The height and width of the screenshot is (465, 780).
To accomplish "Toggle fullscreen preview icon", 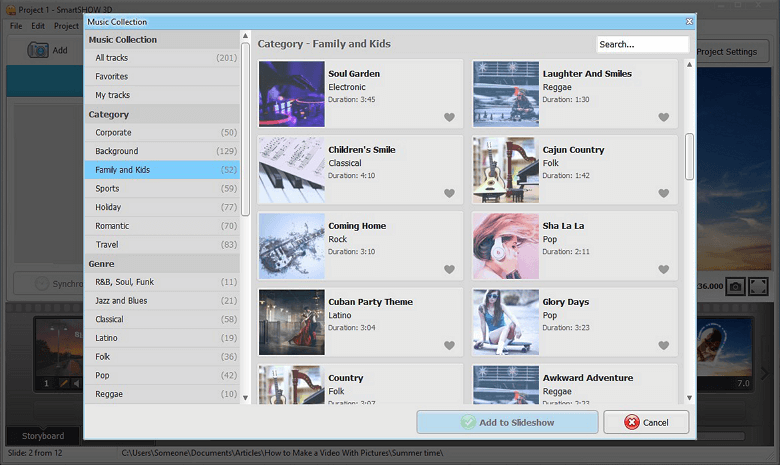I will [x=758, y=286].
